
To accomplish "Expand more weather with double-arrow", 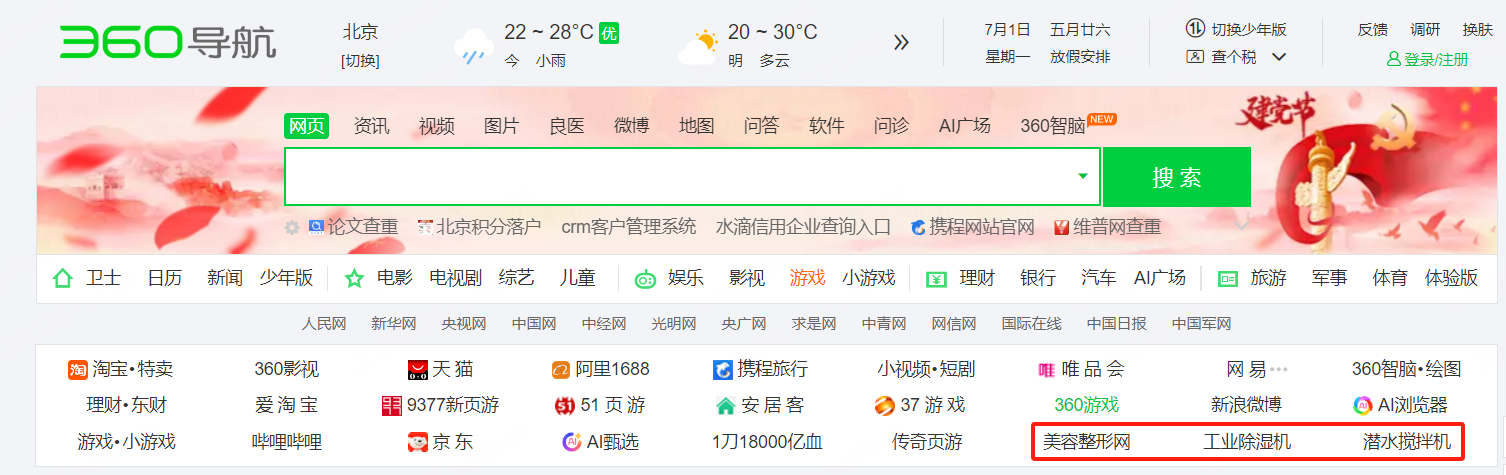I will coord(901,42).
